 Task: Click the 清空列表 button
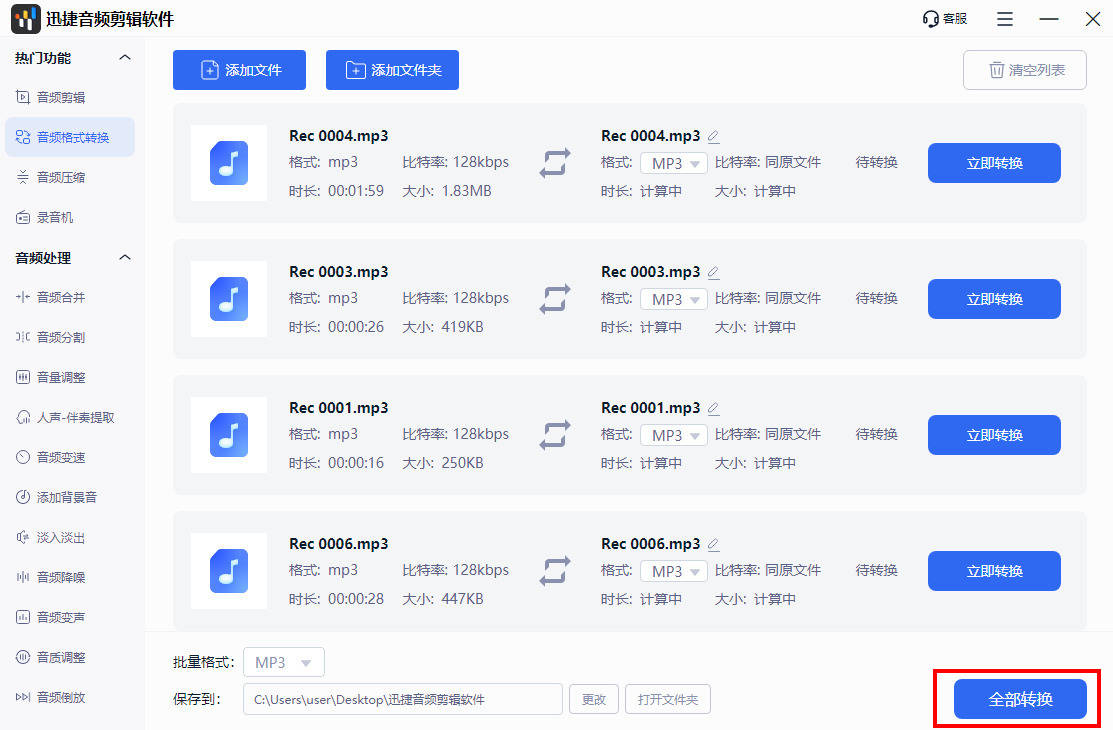pos(1024,70)
